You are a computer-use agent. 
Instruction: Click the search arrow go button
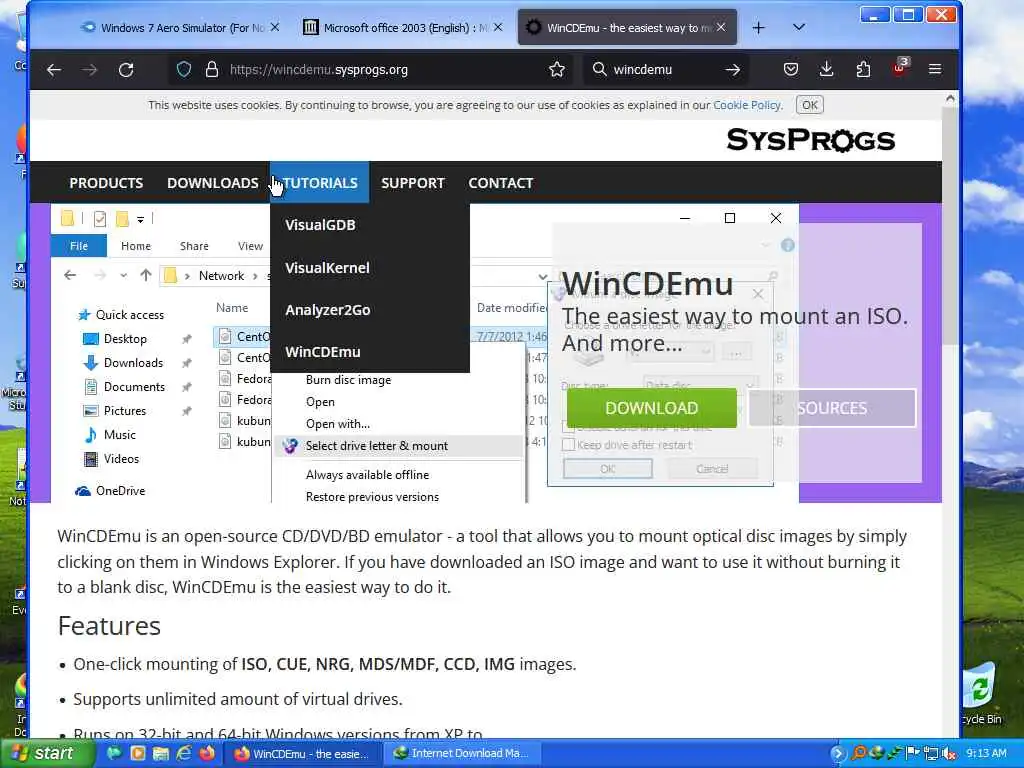pos(733,69)
